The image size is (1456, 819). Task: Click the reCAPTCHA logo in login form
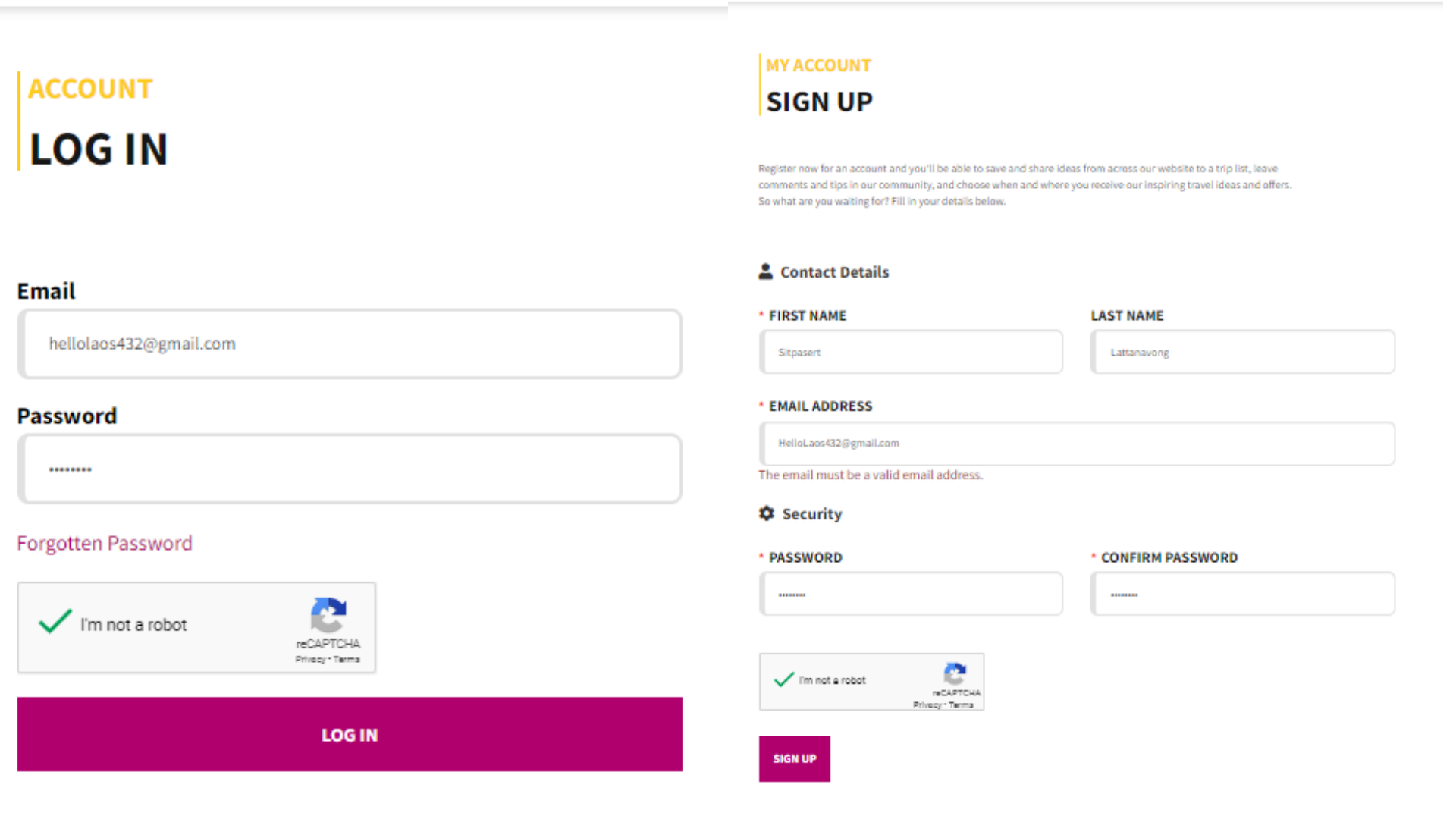[x=328, y=615]
